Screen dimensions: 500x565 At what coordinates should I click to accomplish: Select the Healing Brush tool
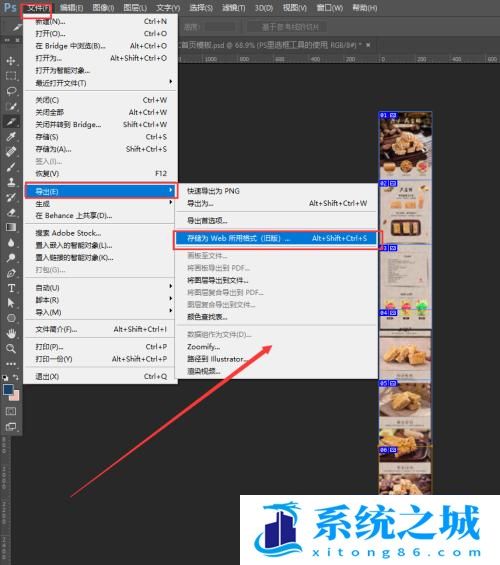11,152
